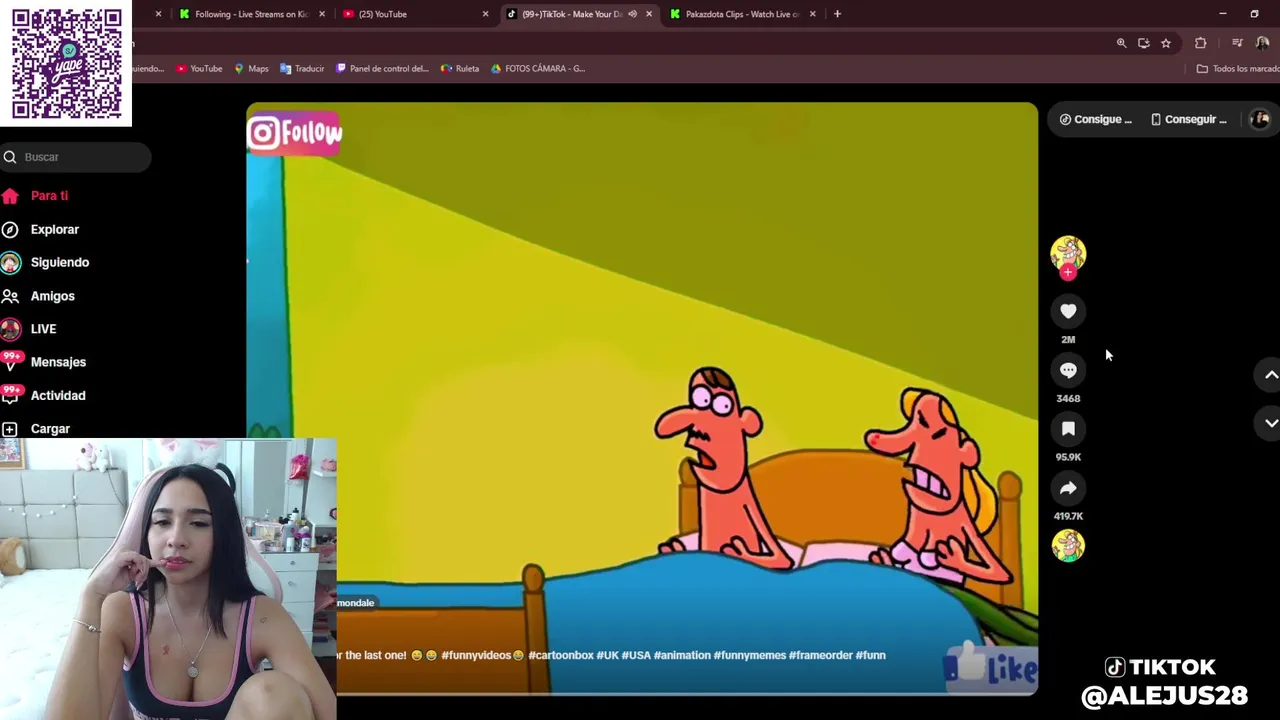This screenshot has width=1280, height=720.
Task: Open the creator's profile avatar
Action: 1068,253
